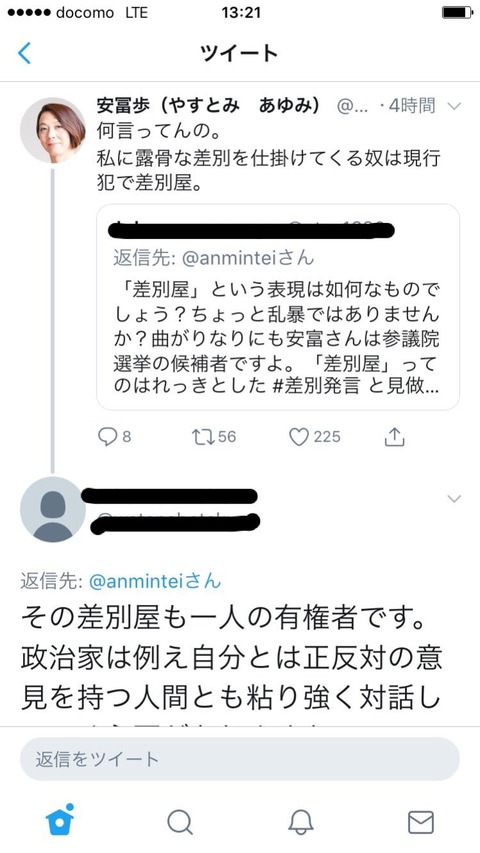
Task: Open @anminteiさん link in quoted tweet
Action: pyautogui.click(x=247, y=258)
